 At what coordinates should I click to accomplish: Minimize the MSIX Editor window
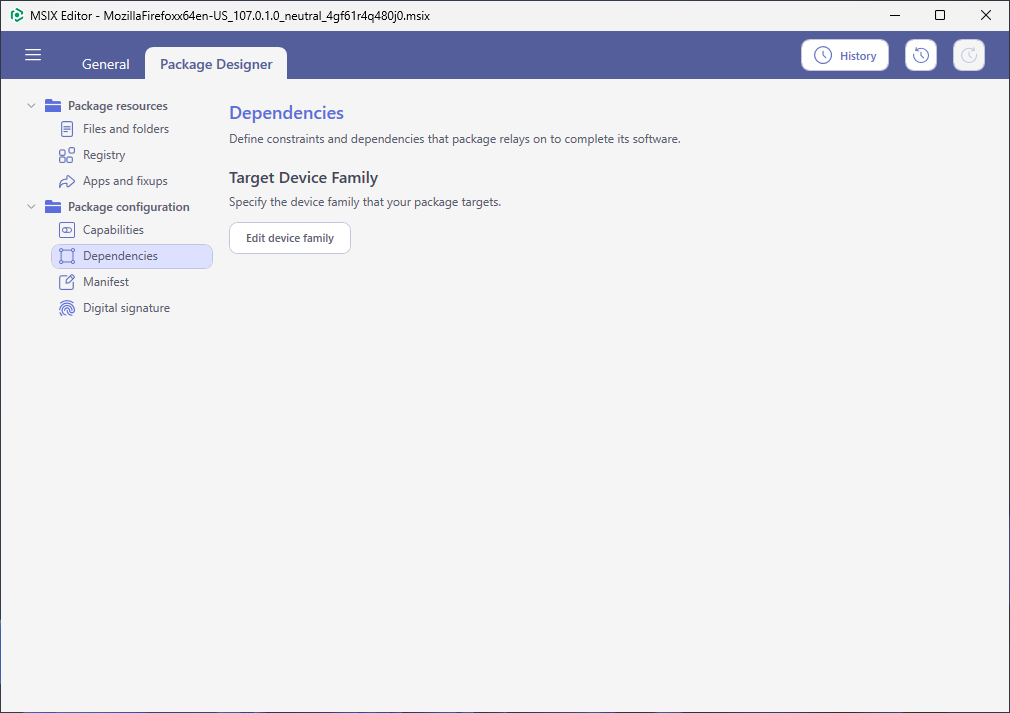(x=895, y=15)
